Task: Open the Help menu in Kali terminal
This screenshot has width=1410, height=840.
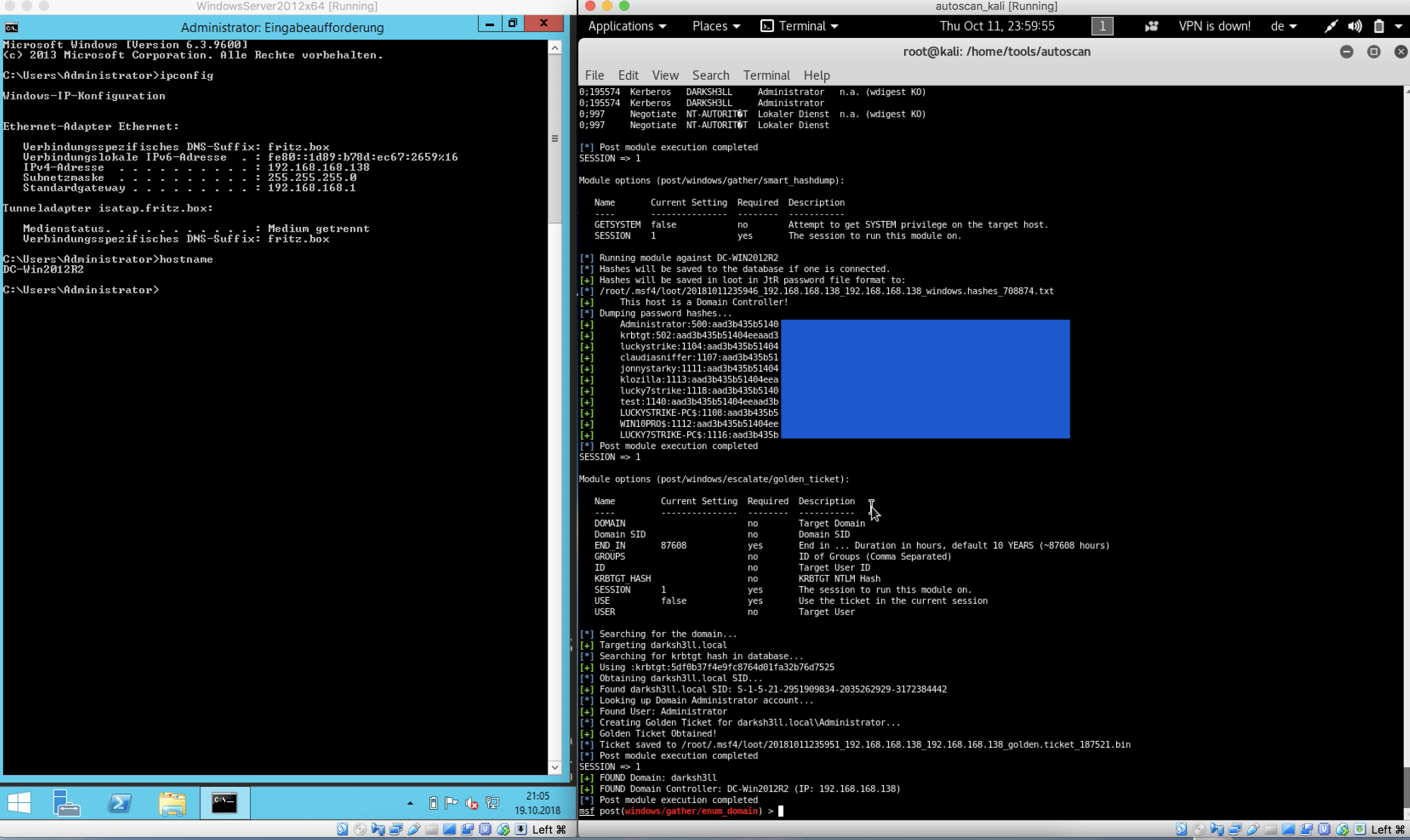Action: click(x=816, y=75)
